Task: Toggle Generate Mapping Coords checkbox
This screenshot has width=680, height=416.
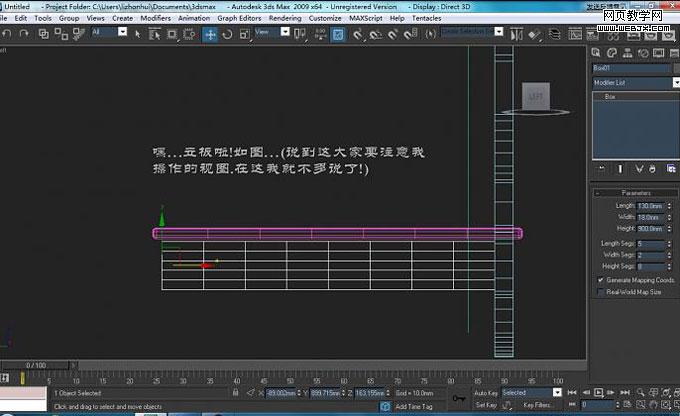Action: [601, 280]
